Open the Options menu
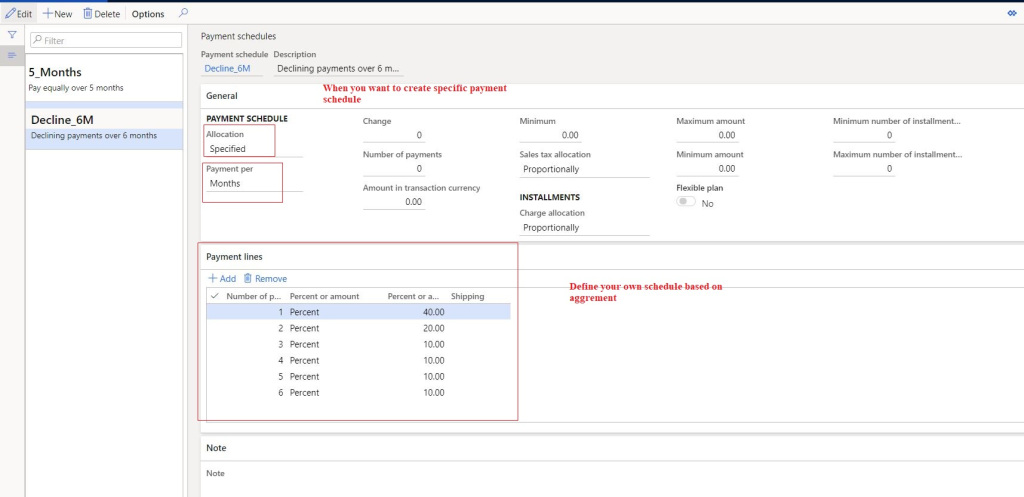Screen dimensions: 1024x497 pos(148,14)
